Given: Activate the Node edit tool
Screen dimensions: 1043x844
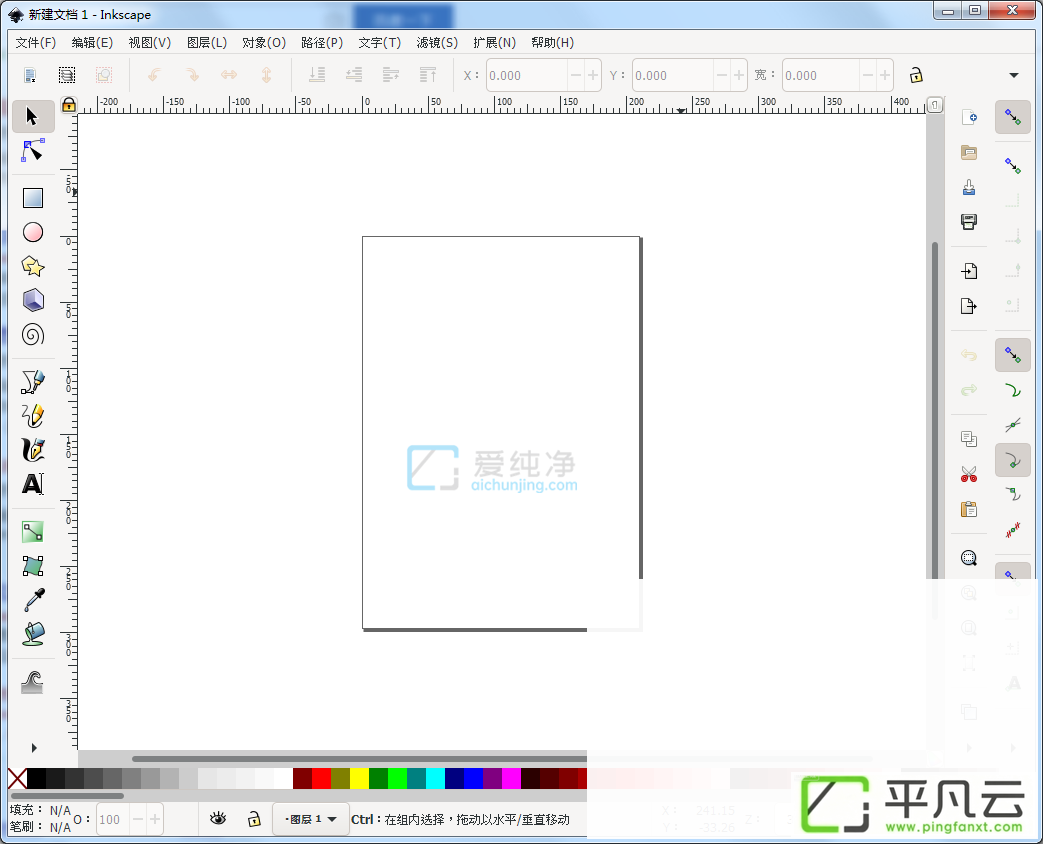Looking at the screenshot, I should (33, 151).
